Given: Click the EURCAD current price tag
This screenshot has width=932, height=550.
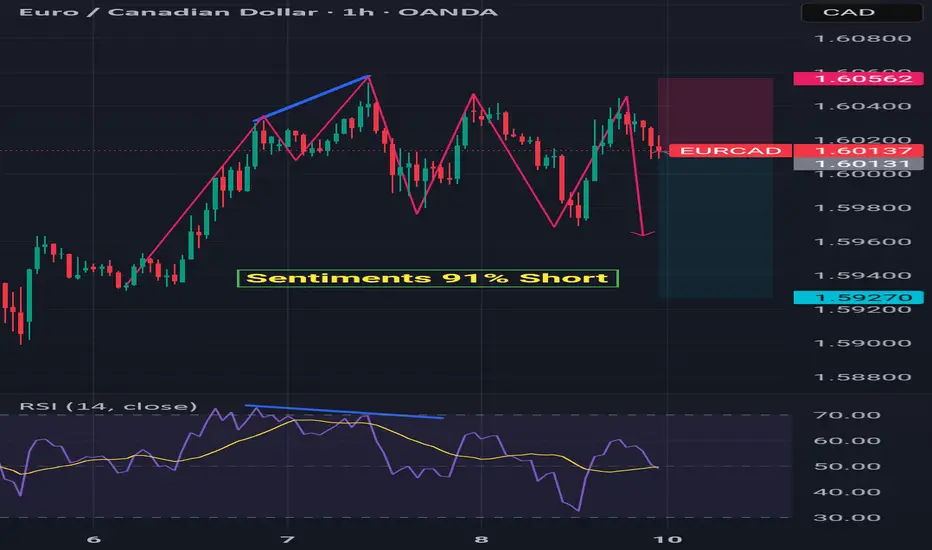Looking at the screenshot, I should coord(730,150).
